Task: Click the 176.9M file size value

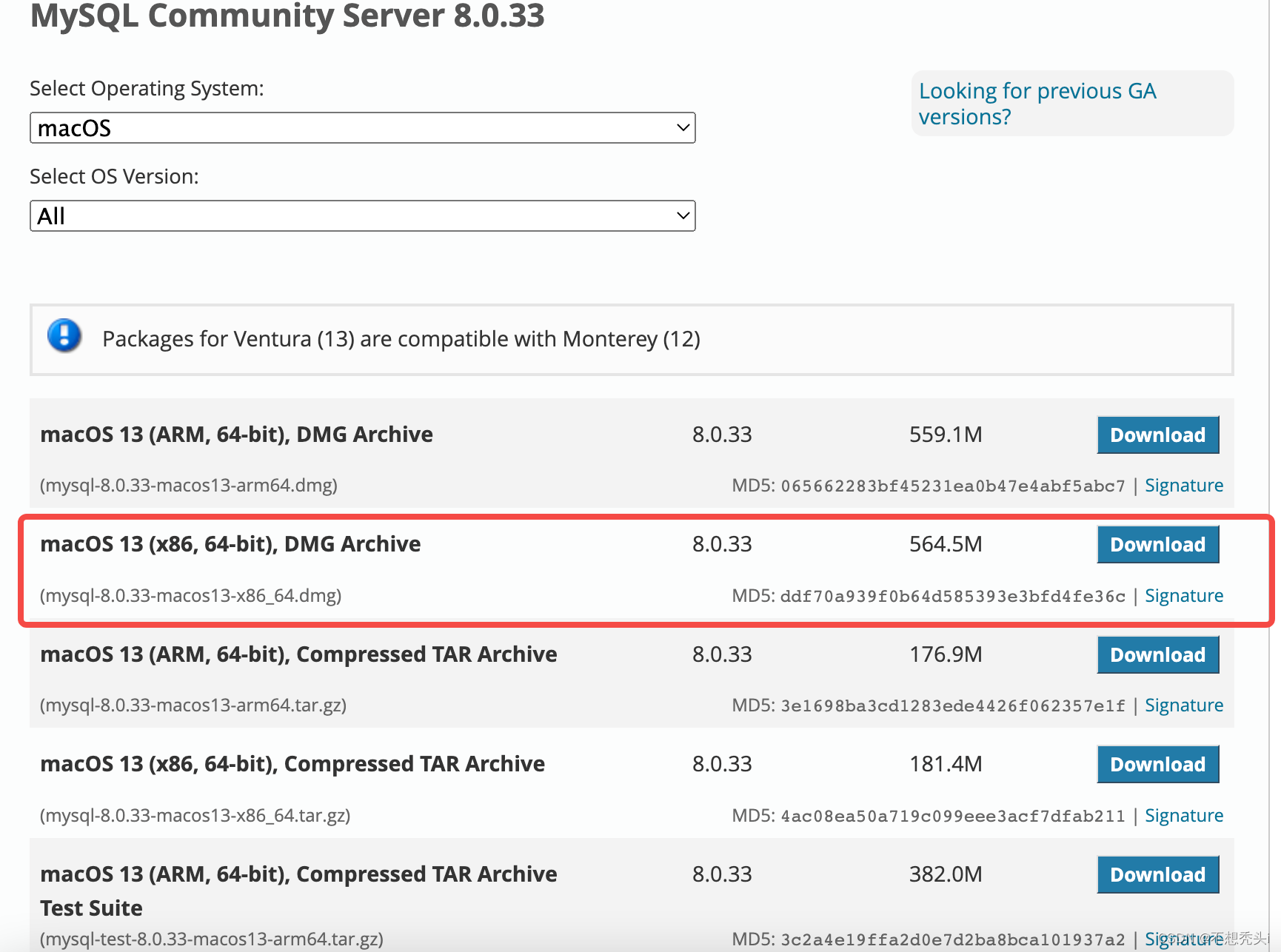Action: tap(946, 654)
